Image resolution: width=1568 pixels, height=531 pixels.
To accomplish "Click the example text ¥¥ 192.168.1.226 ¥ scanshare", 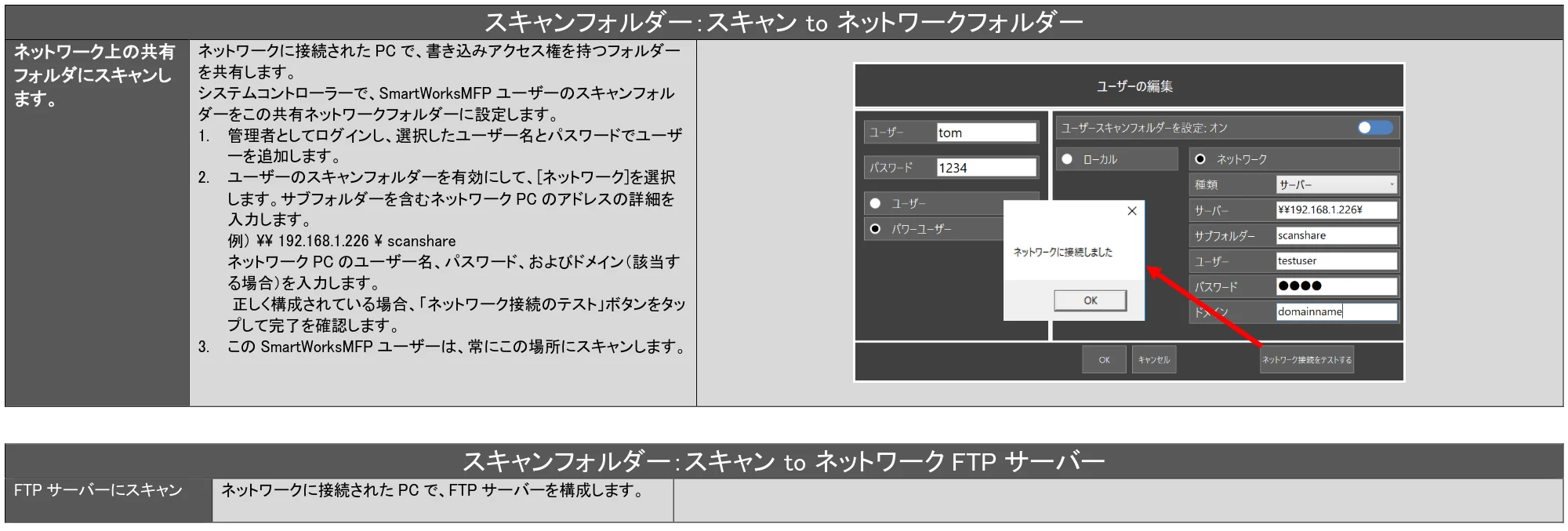I will [355, 241].
